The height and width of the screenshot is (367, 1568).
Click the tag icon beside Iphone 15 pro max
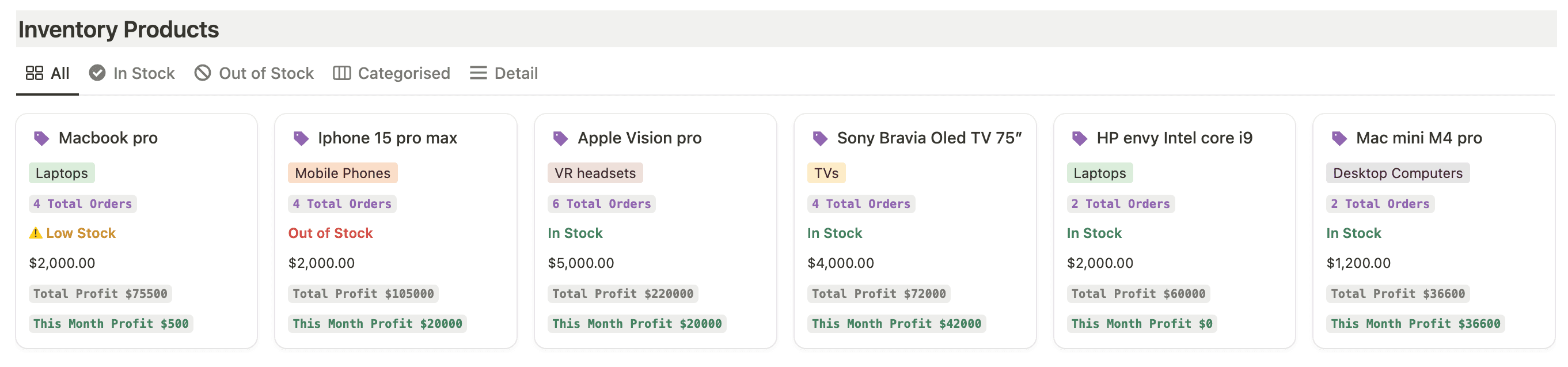tap(301, 139)
